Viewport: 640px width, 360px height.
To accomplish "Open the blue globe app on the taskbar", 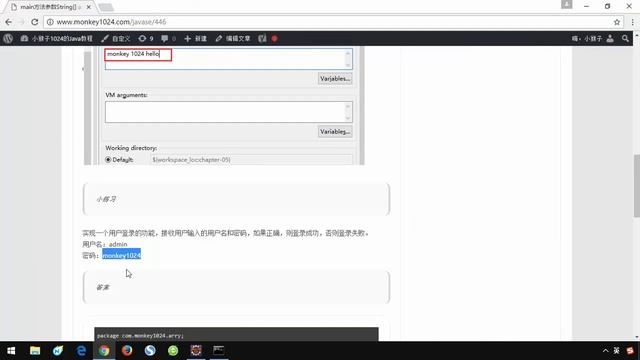I will click(150, 351).
